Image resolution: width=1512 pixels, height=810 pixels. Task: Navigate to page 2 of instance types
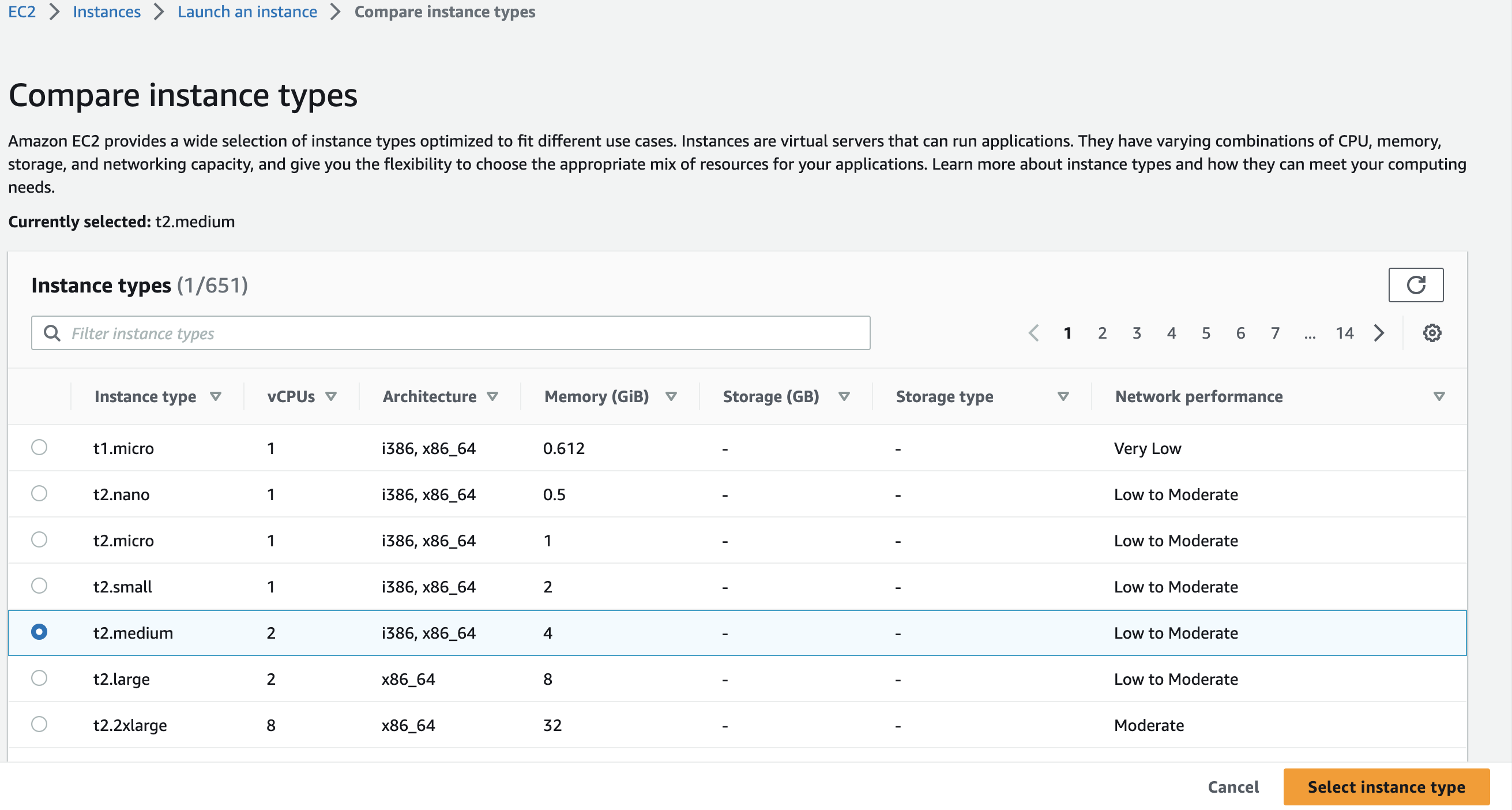[1101, 333]
